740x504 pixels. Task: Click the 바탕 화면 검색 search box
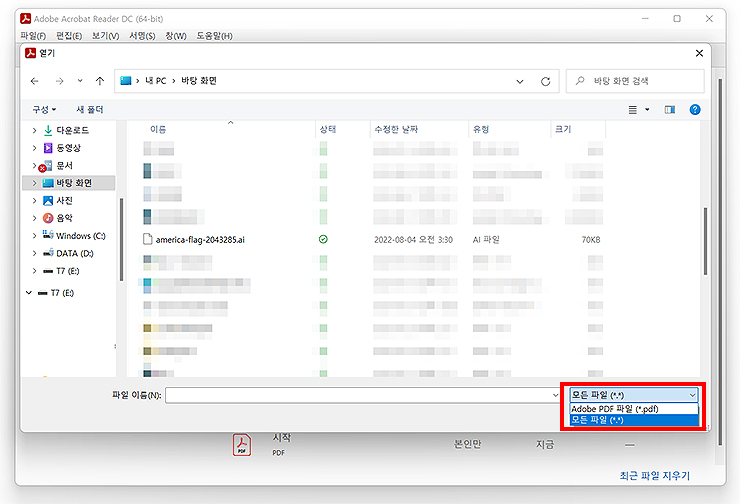pos(635,81)
